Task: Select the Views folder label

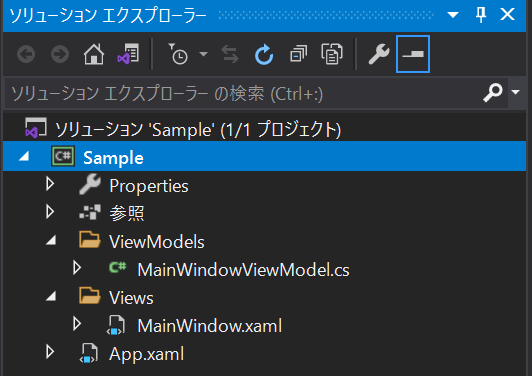Action: click(131, 298)
